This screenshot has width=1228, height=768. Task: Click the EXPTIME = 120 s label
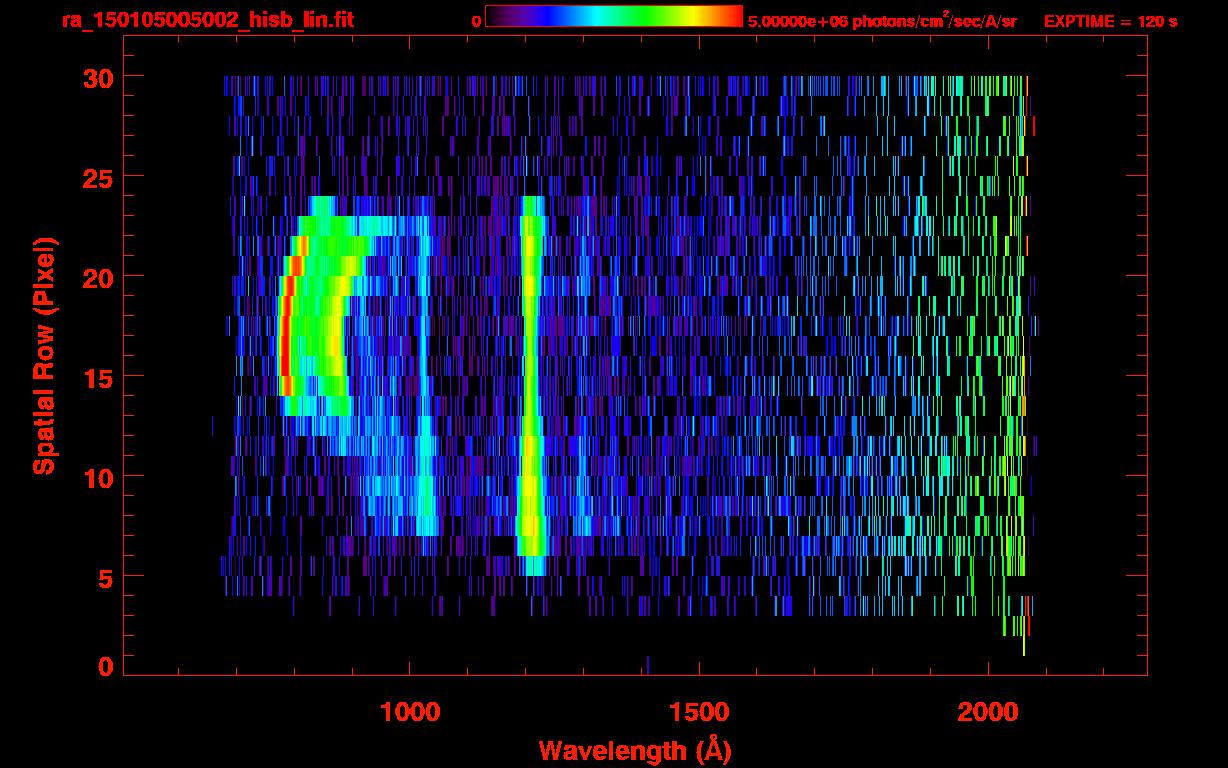pyautogui.click(x=1110, y=20)
